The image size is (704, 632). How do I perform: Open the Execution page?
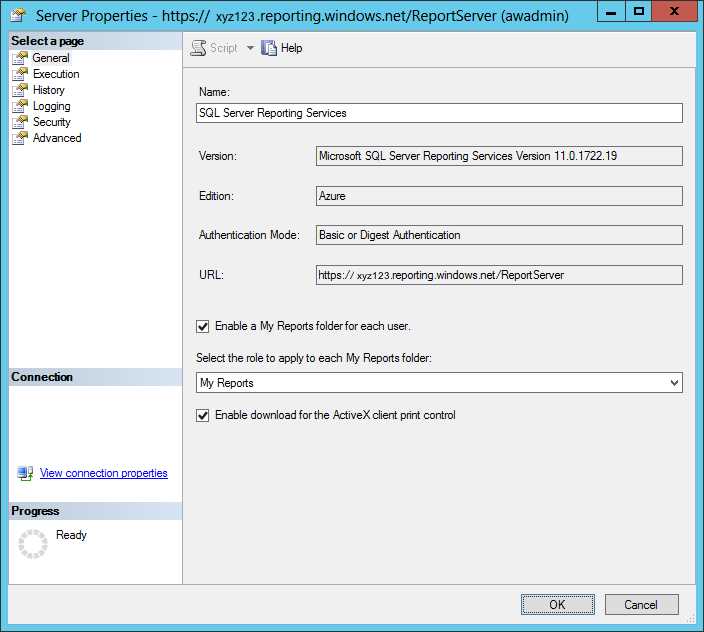(56, 74)
